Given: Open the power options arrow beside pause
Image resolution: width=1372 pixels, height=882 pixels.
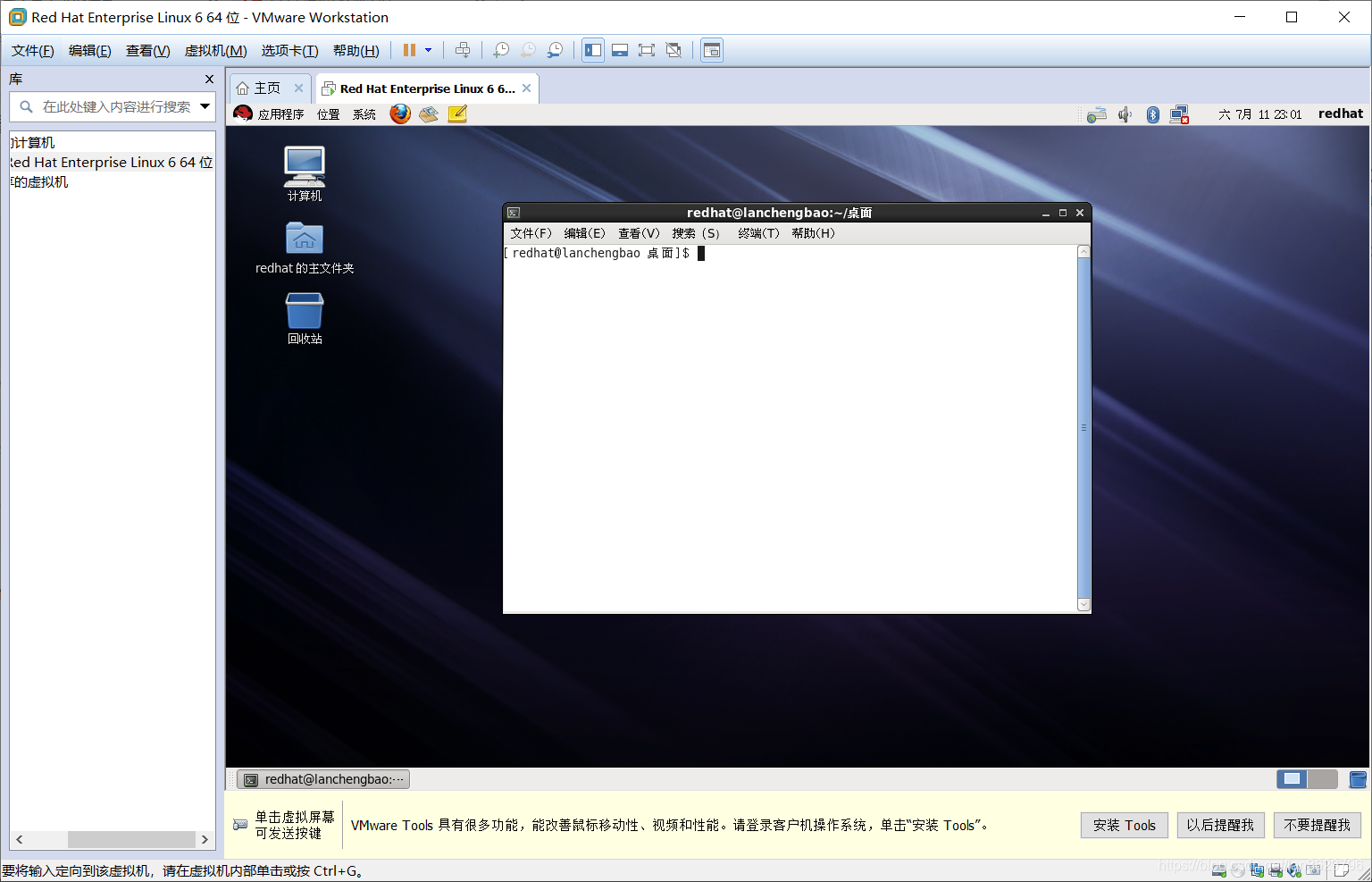Looking at the screenshot, I should [429, 50].
